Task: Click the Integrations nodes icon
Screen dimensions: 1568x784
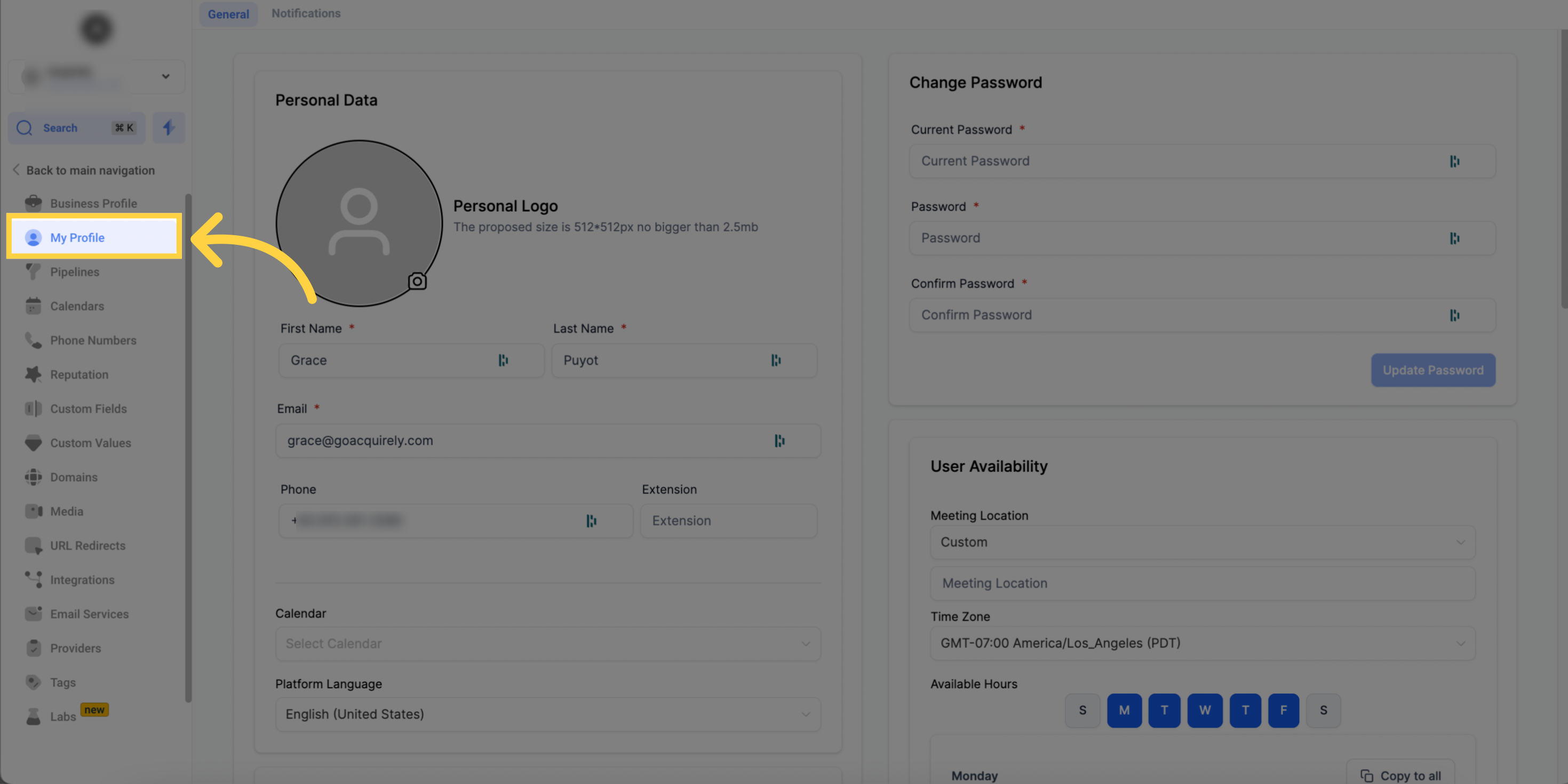Action: point(34,580)
